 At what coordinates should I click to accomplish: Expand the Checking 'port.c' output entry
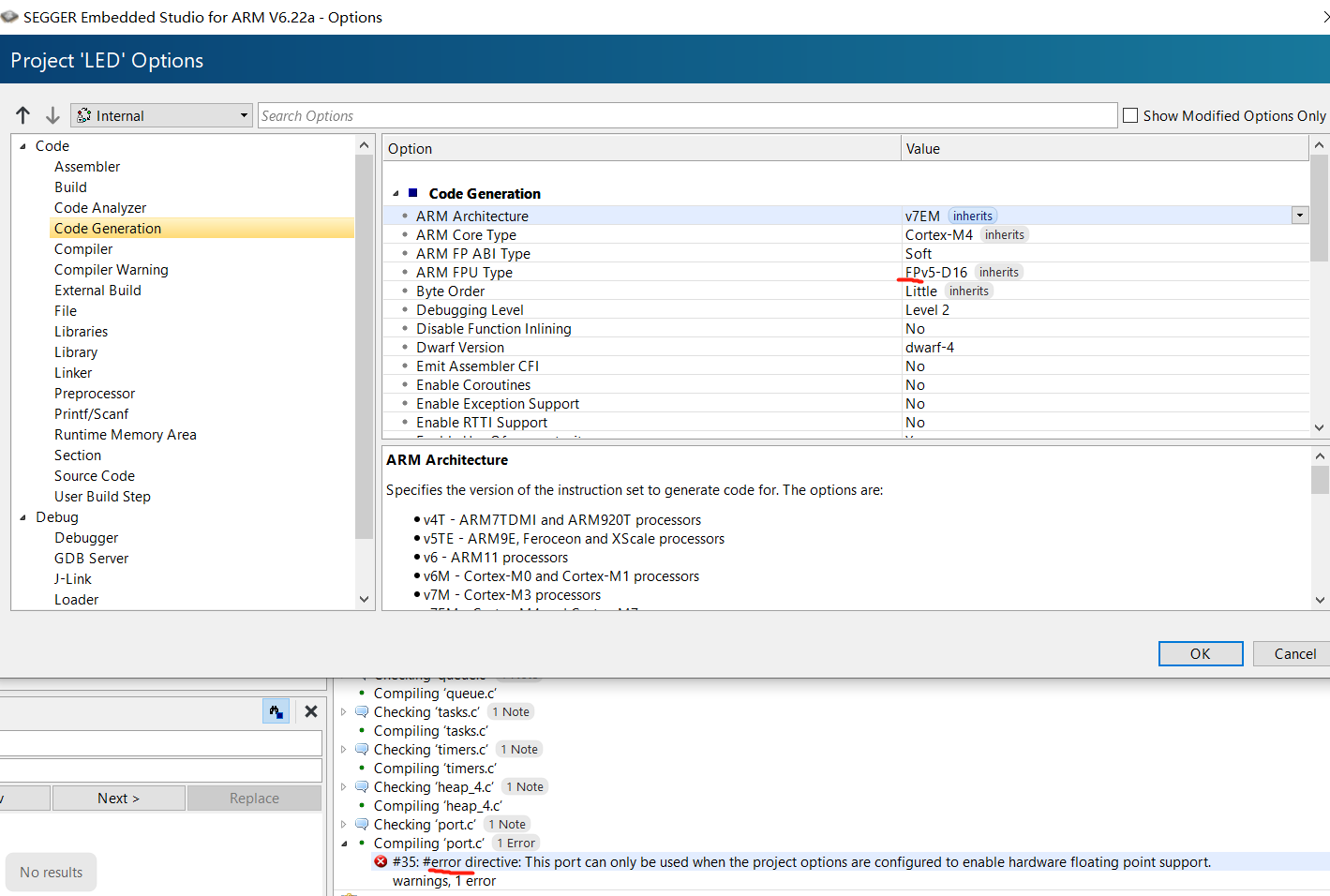coord(344,825)
